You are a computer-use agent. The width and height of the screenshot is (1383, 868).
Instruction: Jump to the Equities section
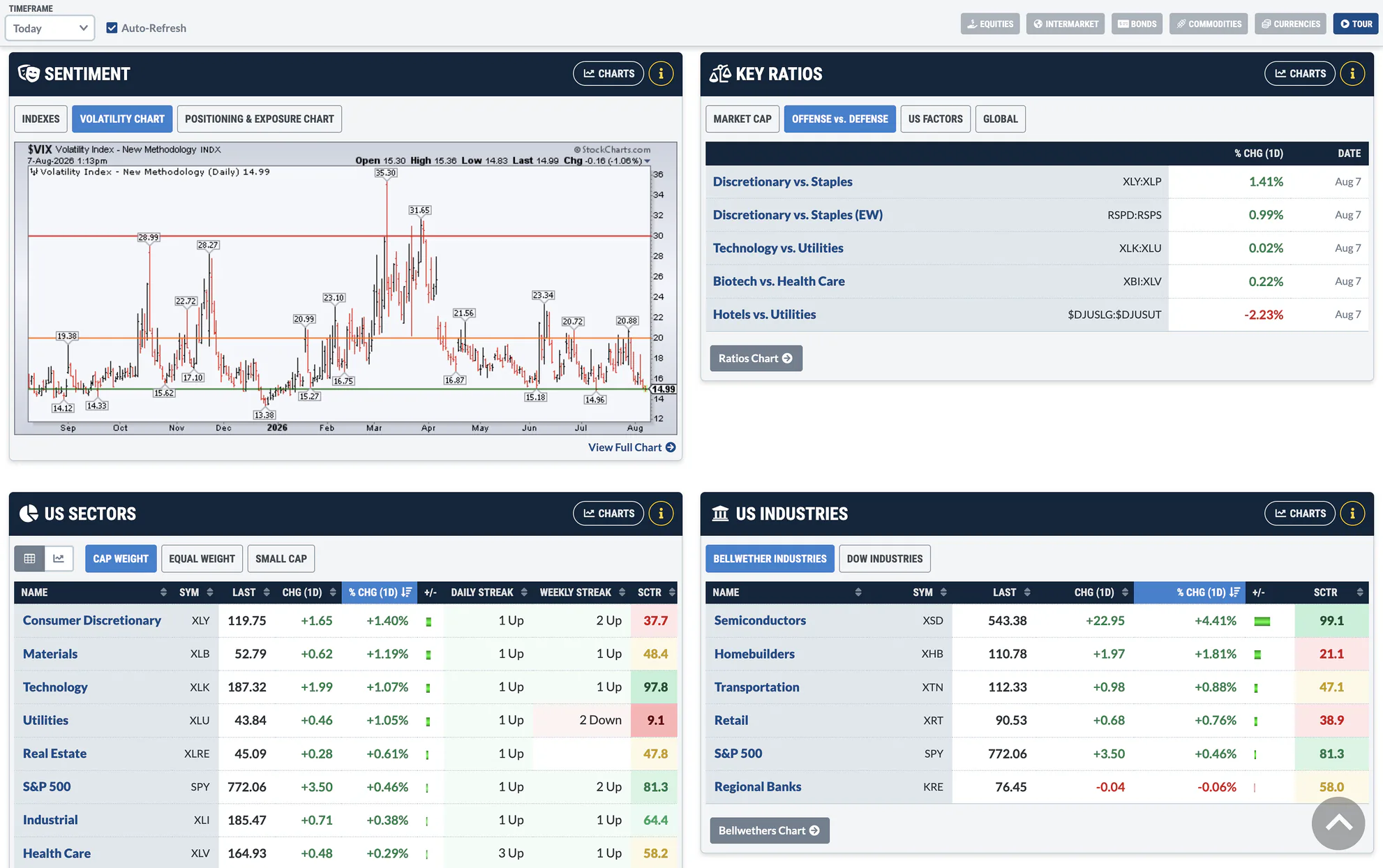989,24
